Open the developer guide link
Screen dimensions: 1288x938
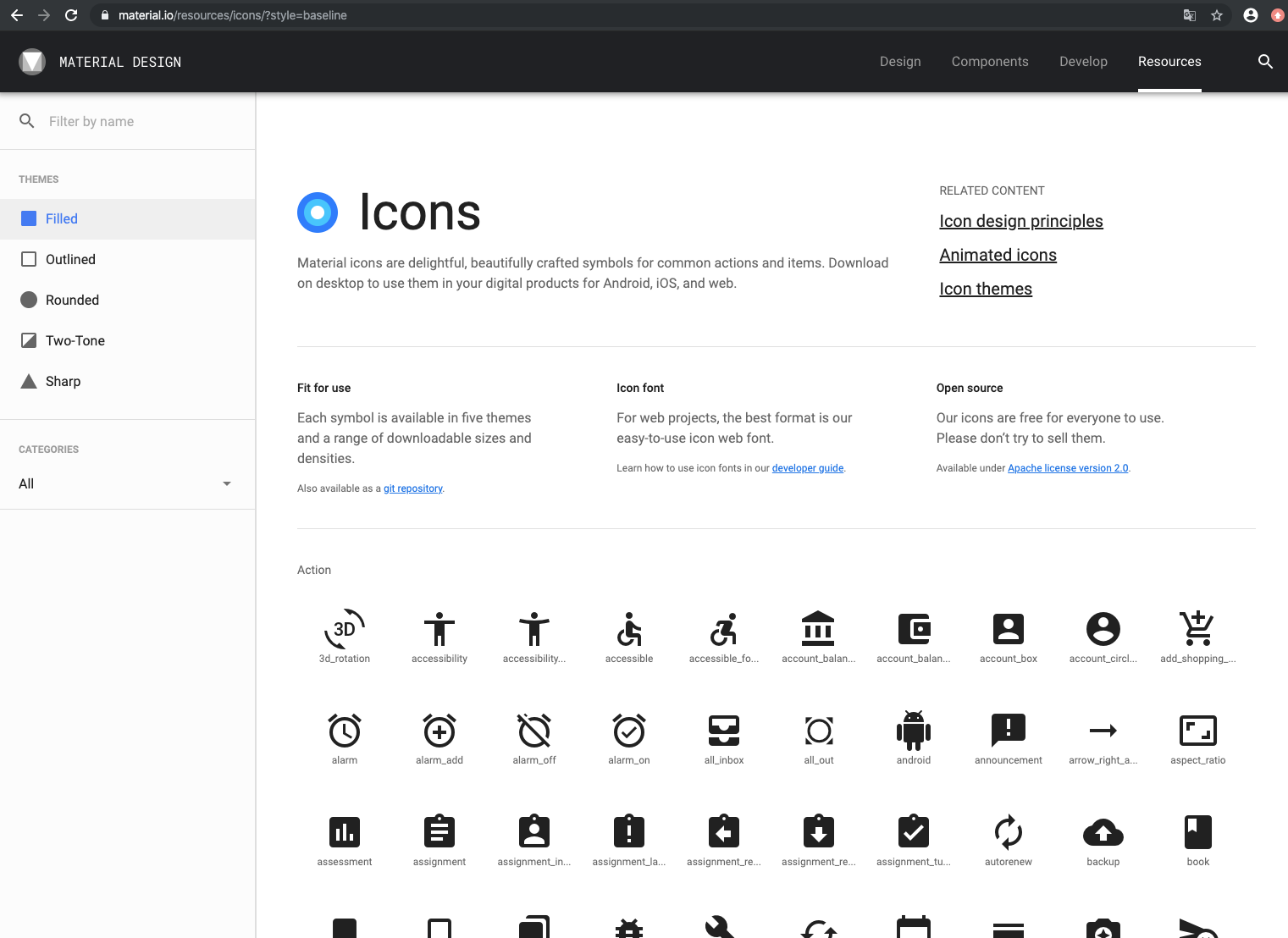point(808,468)
